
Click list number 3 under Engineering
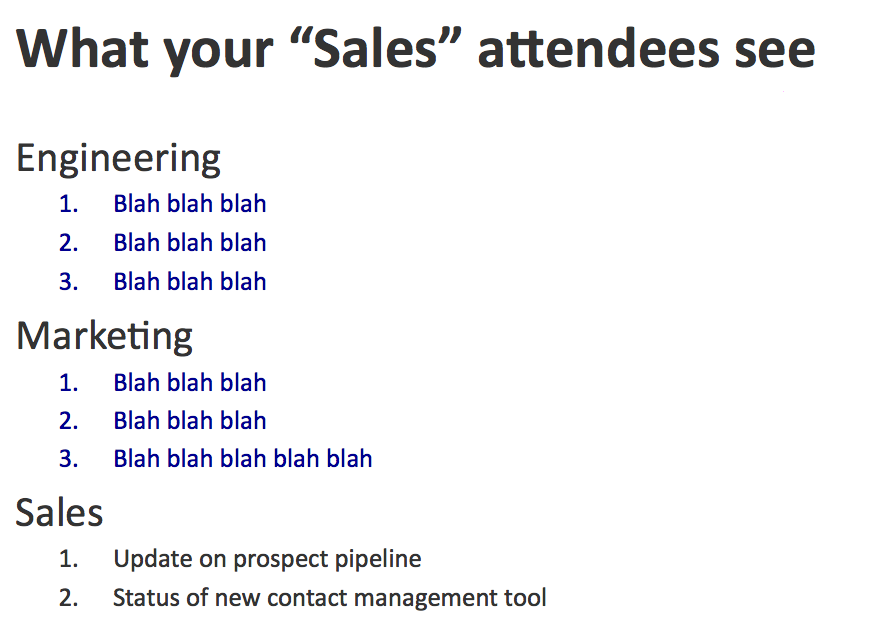[x=68, y=282]
